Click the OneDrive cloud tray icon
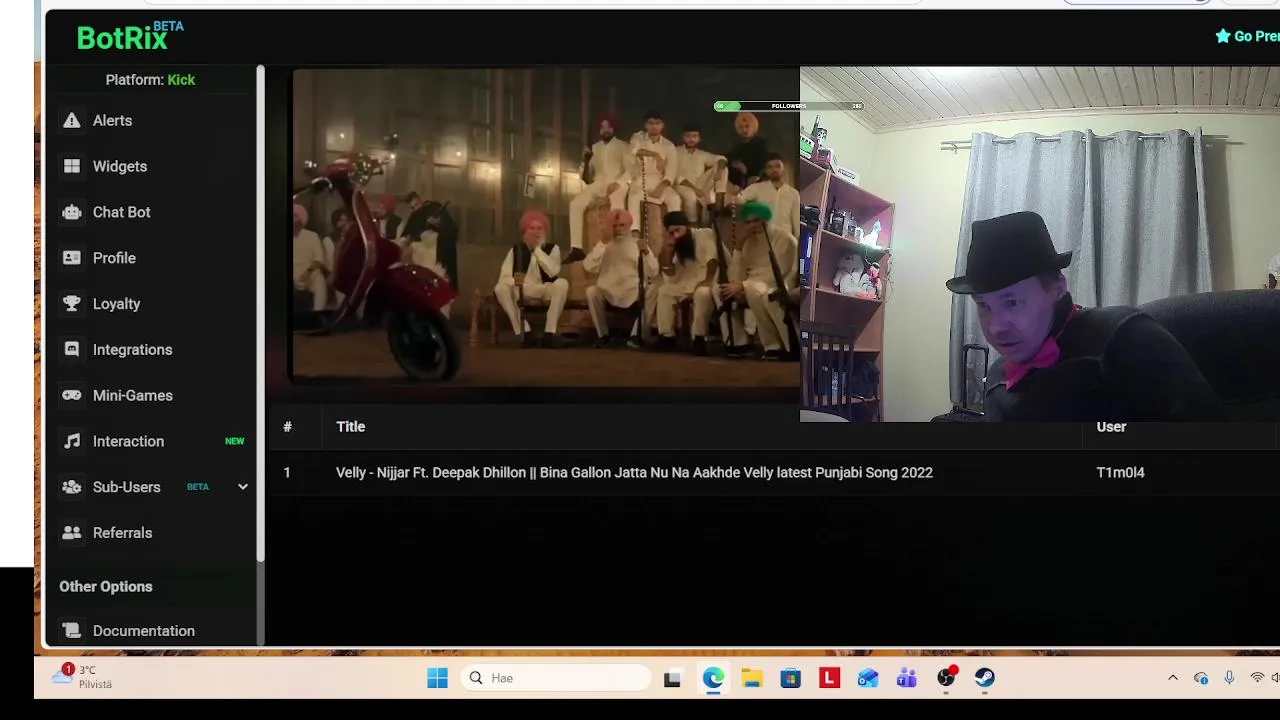The width and height of the screenshot is (1280, 720). pyautogui.click(x=1201, y=678)
